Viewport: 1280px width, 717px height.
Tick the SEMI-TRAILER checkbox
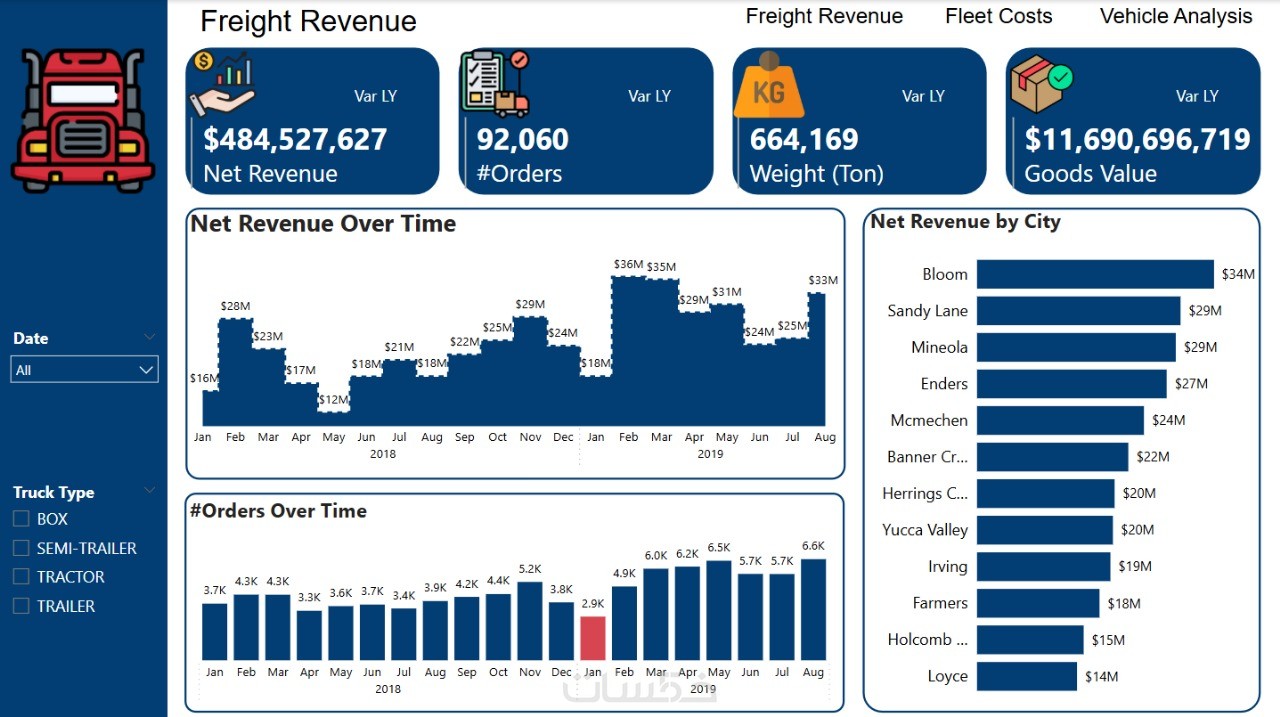[x=21, y=548]
